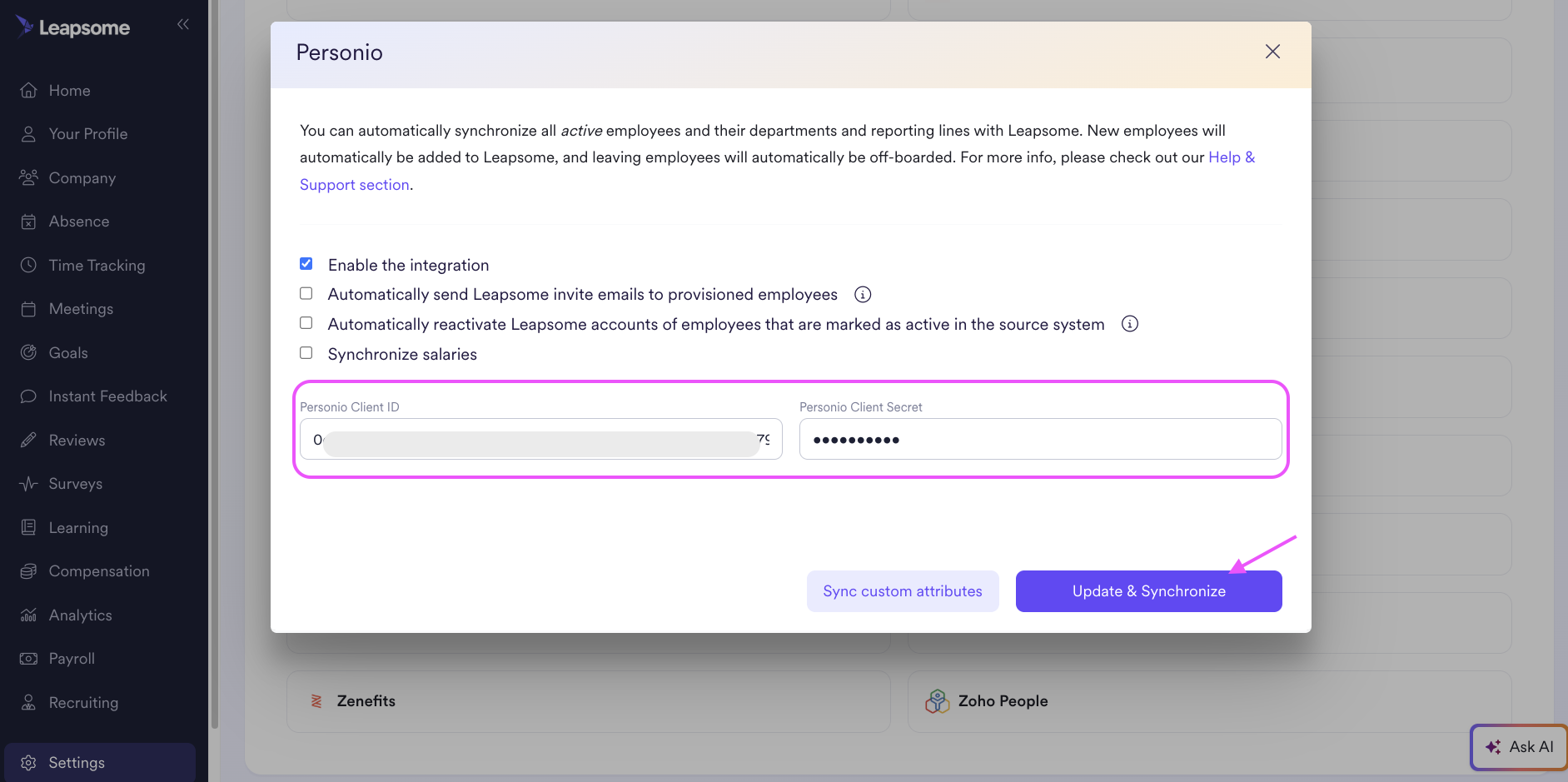This screenshot has width=1568, height=782.
Task: Open the Goals target icon
Action: [28, 352]
